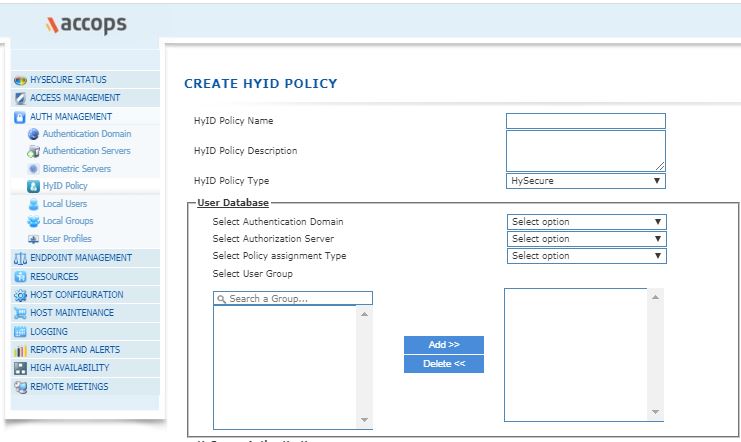Open REMOTE MEETINGS section

pyautogui.click(x=86, y=387)
